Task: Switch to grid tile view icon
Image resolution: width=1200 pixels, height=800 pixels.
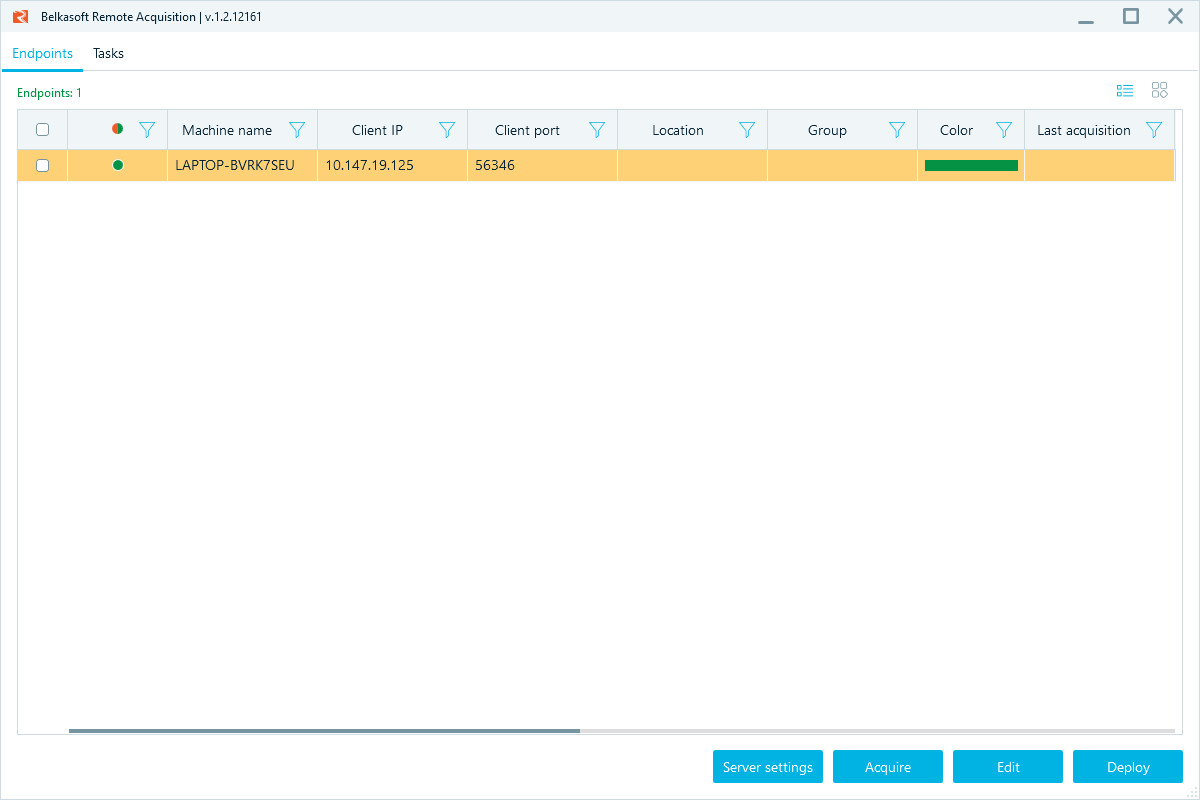Action: (1160, 91)
